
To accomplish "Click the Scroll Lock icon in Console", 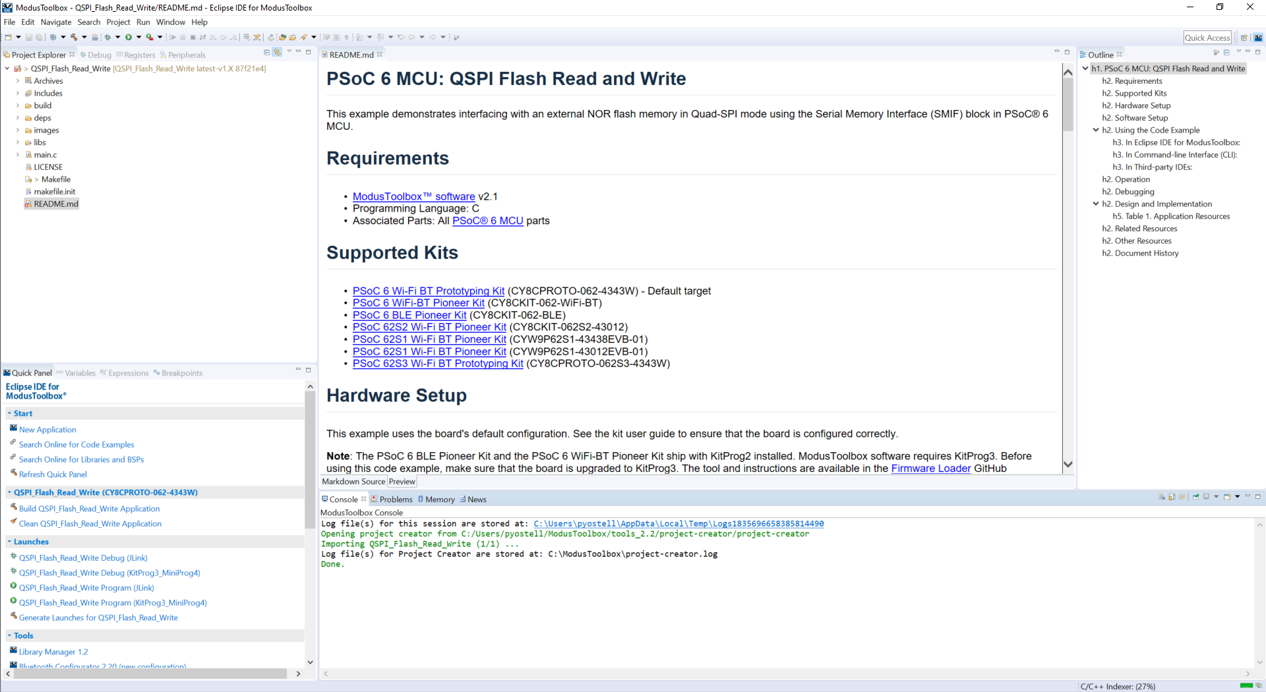I will coord(1172,497).
